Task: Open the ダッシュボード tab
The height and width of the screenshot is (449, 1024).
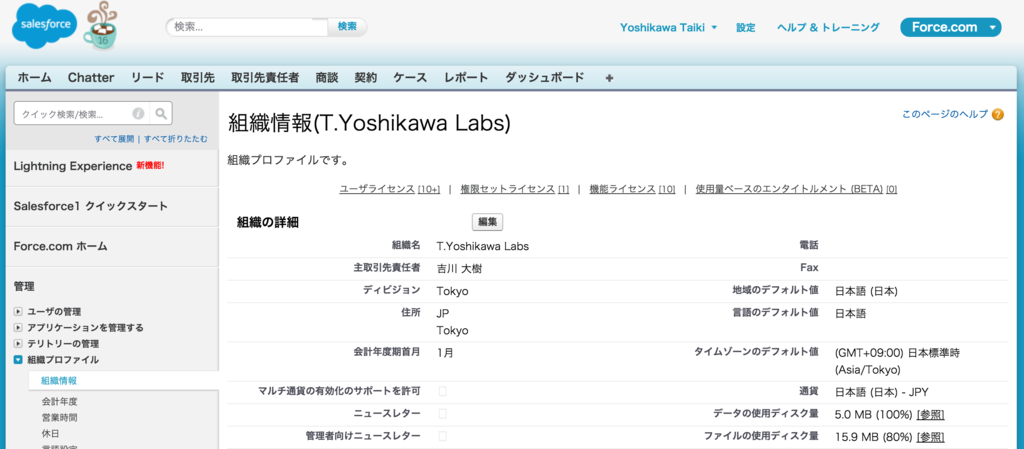Action: (x=545, y=78)
